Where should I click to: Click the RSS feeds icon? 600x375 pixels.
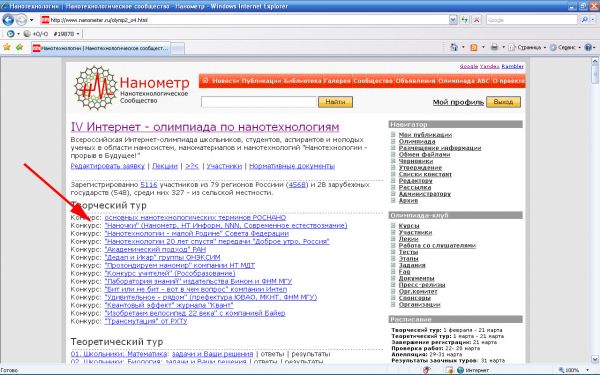(474, 47)
